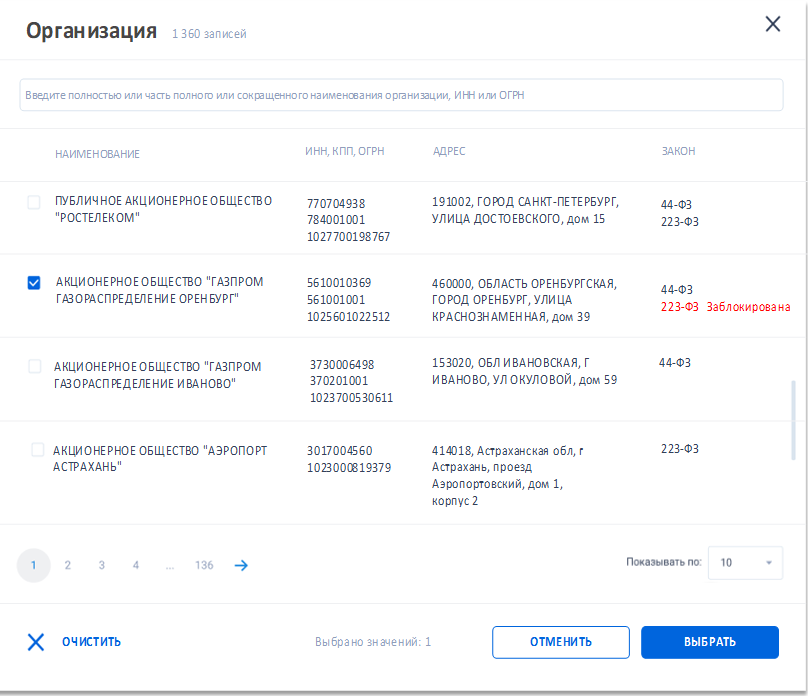This screenshot has width=808, height=696.
Task: Go to page 2
Action: coord(68,565)
